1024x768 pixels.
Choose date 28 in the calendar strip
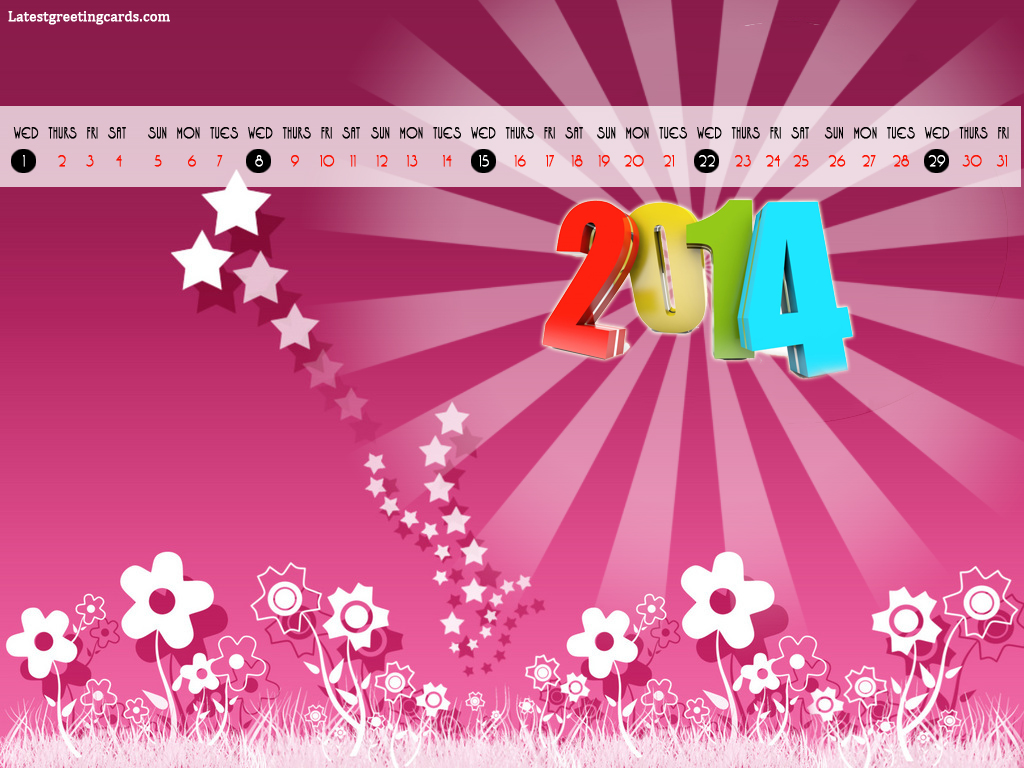901,161
